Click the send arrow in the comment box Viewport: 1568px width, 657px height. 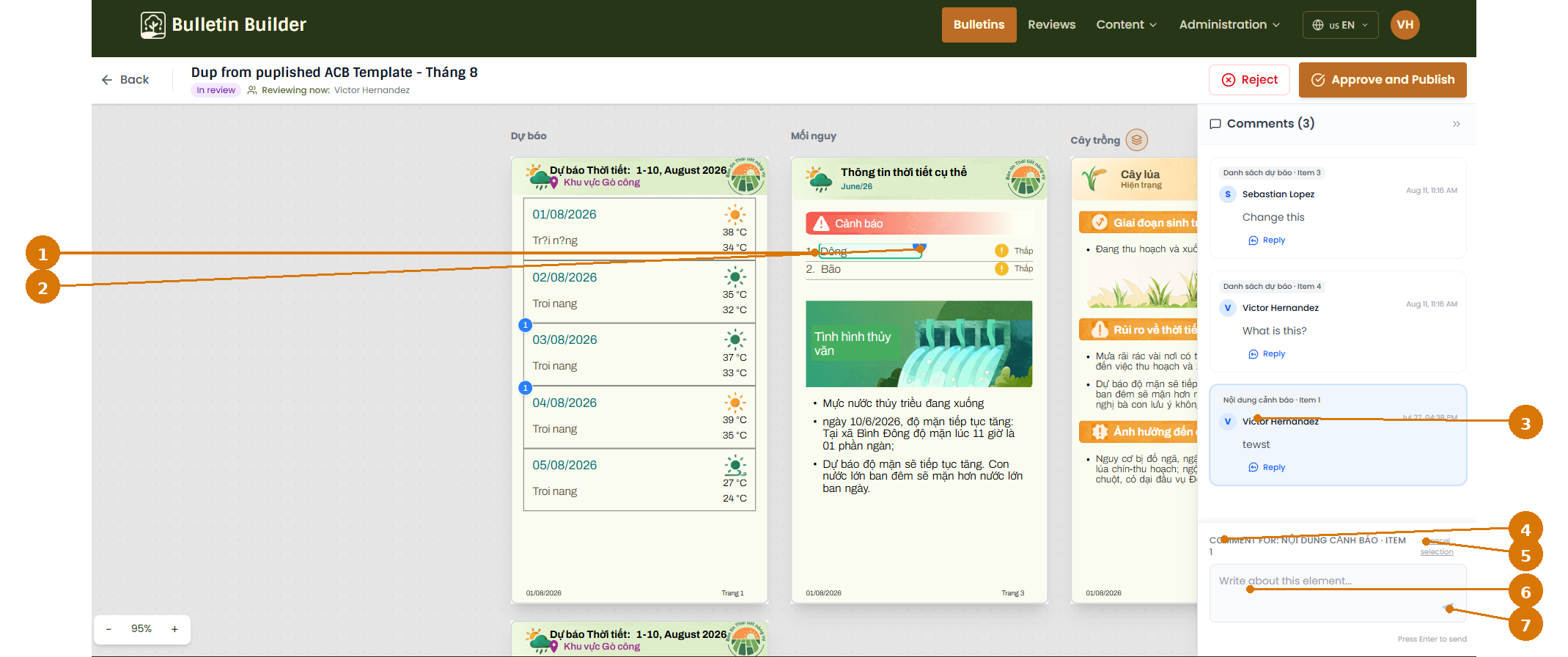(1448, 608)
